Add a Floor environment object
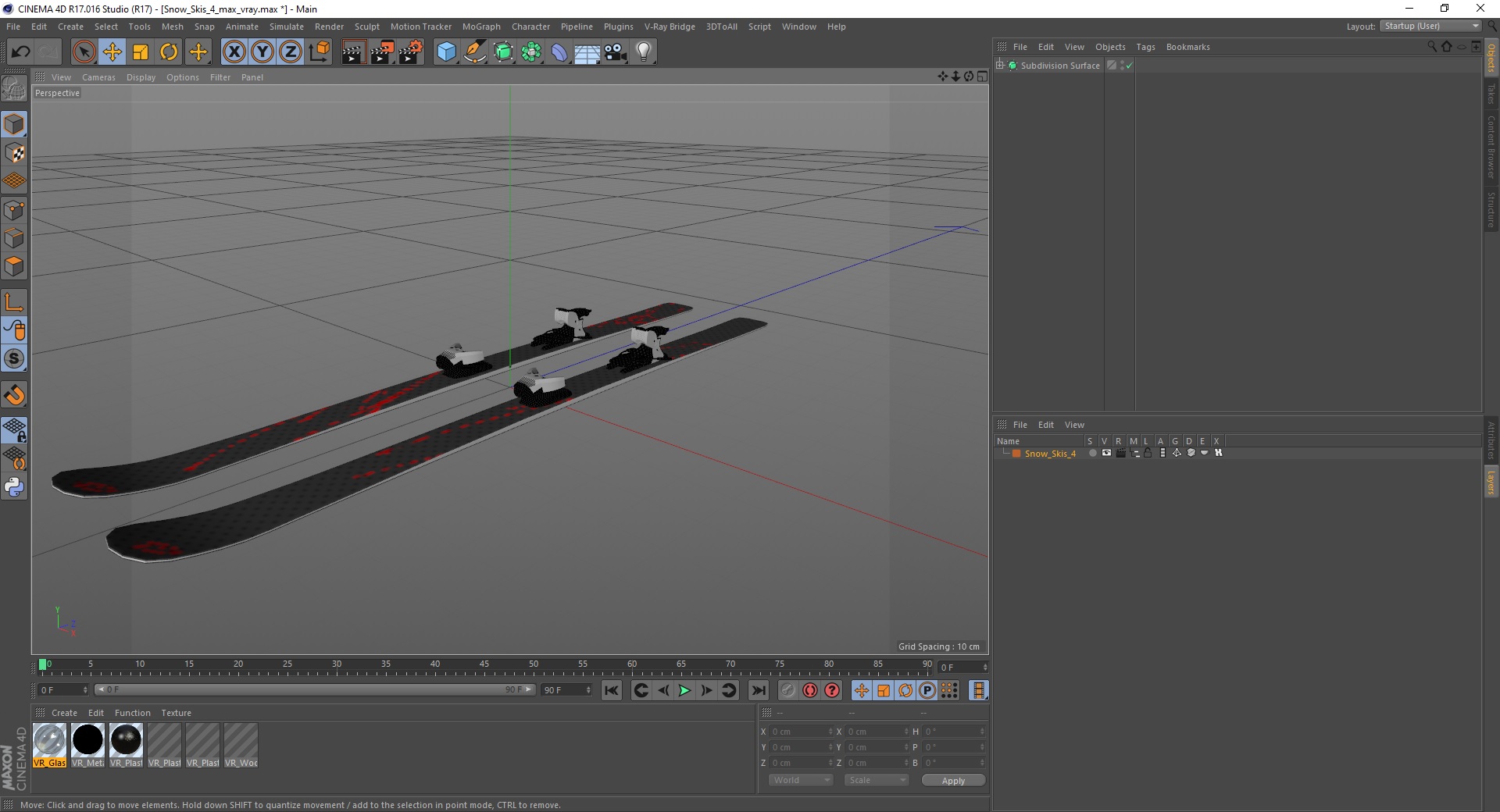This screenshot has width=1500, height=812. [587, 52]
